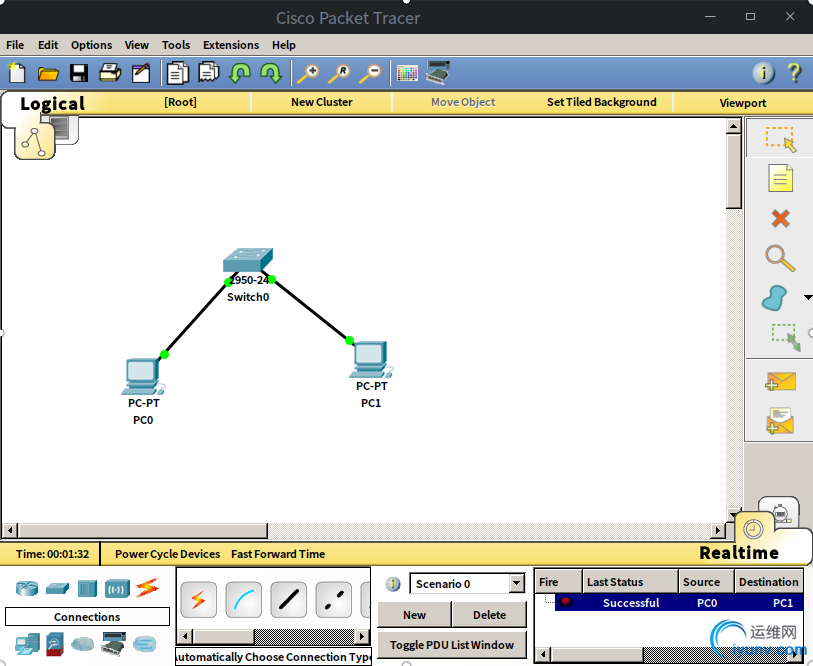The width and height of the screenshot is (813, 666).
Task: Click scenario information icon
Action: click(393, 584)
